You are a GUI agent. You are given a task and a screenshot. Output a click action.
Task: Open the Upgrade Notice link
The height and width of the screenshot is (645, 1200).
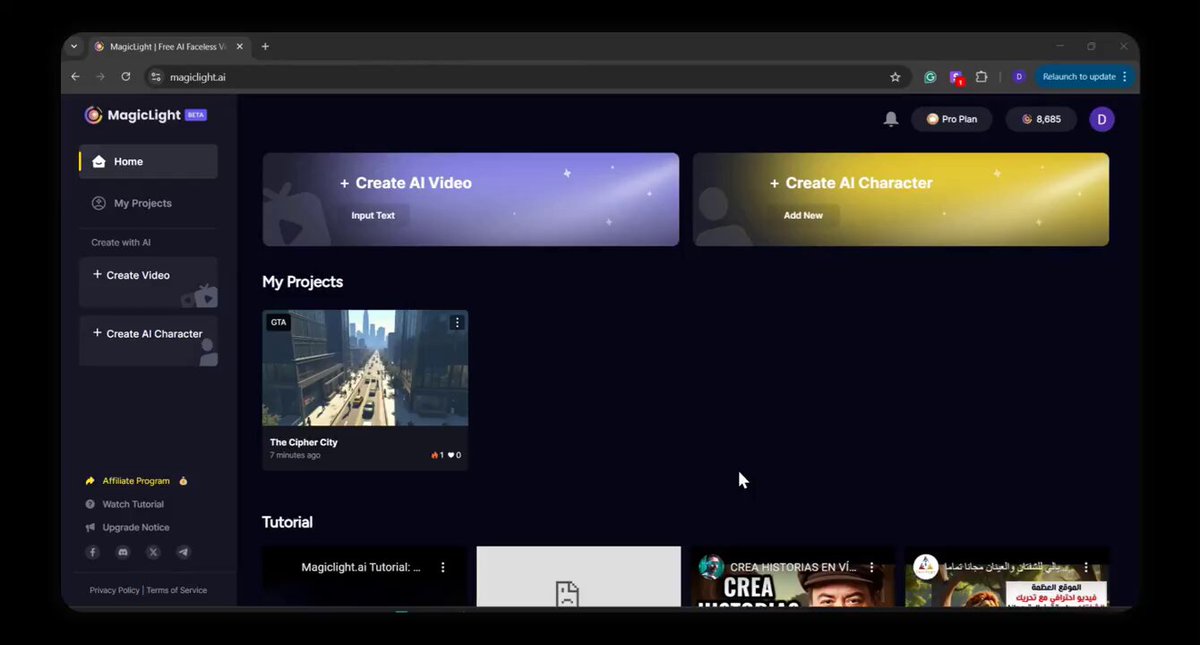[136, 527]
